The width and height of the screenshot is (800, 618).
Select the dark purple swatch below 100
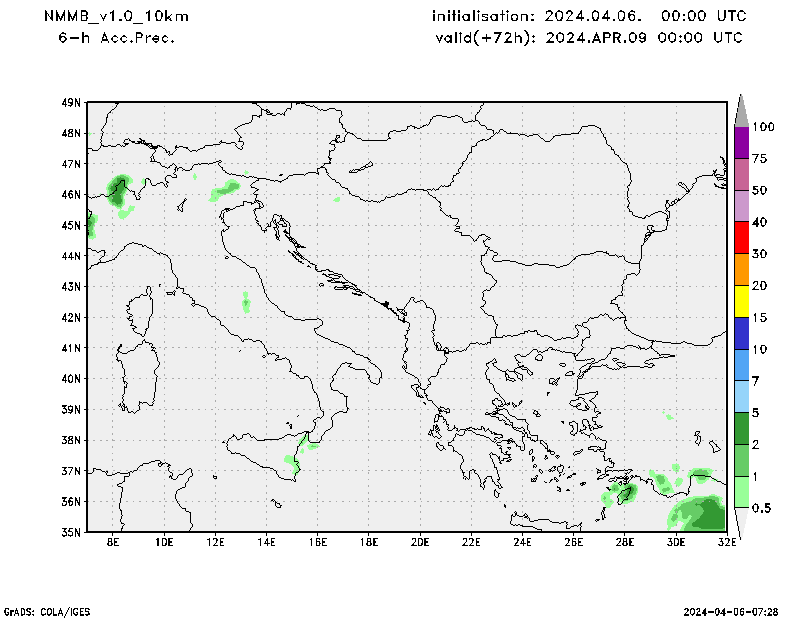741,143
